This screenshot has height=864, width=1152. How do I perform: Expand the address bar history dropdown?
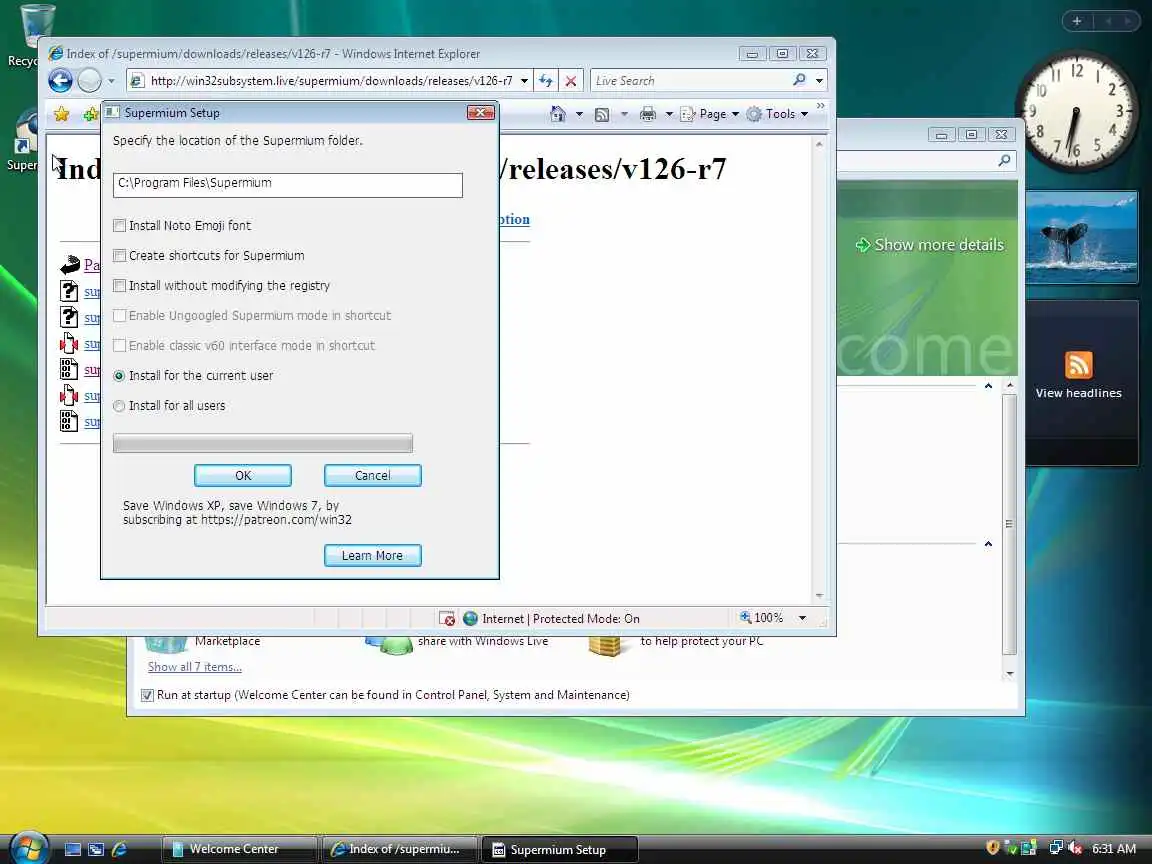pyautogui.click(x=524, y=81)
